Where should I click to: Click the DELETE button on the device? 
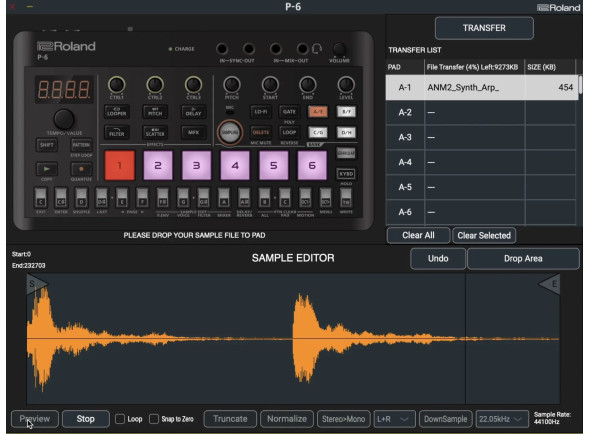click(261, 132)
